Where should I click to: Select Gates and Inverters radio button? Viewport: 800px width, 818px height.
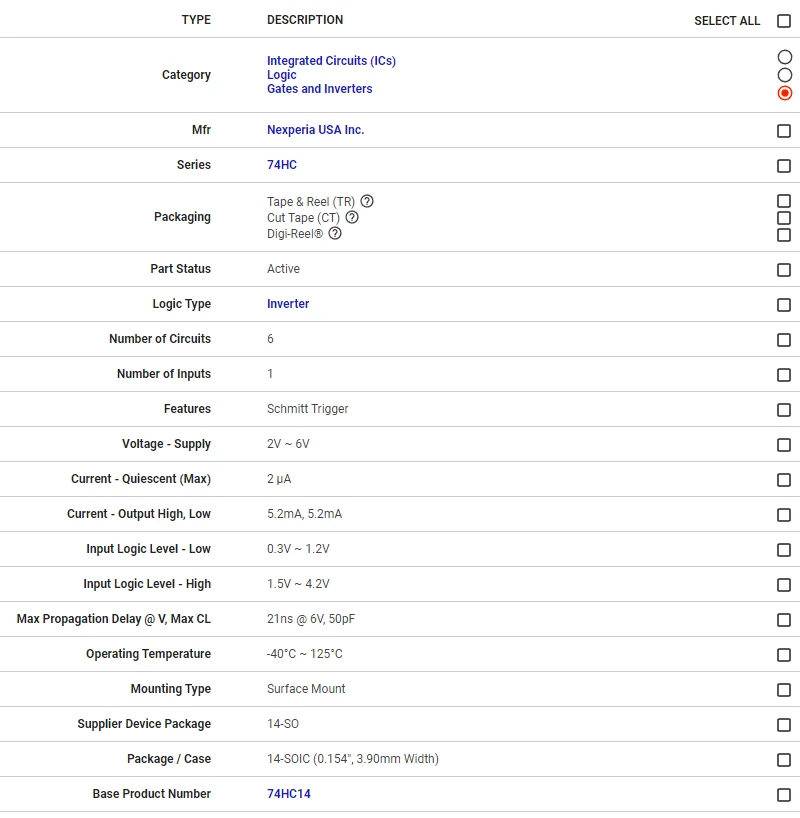[784, 93]
